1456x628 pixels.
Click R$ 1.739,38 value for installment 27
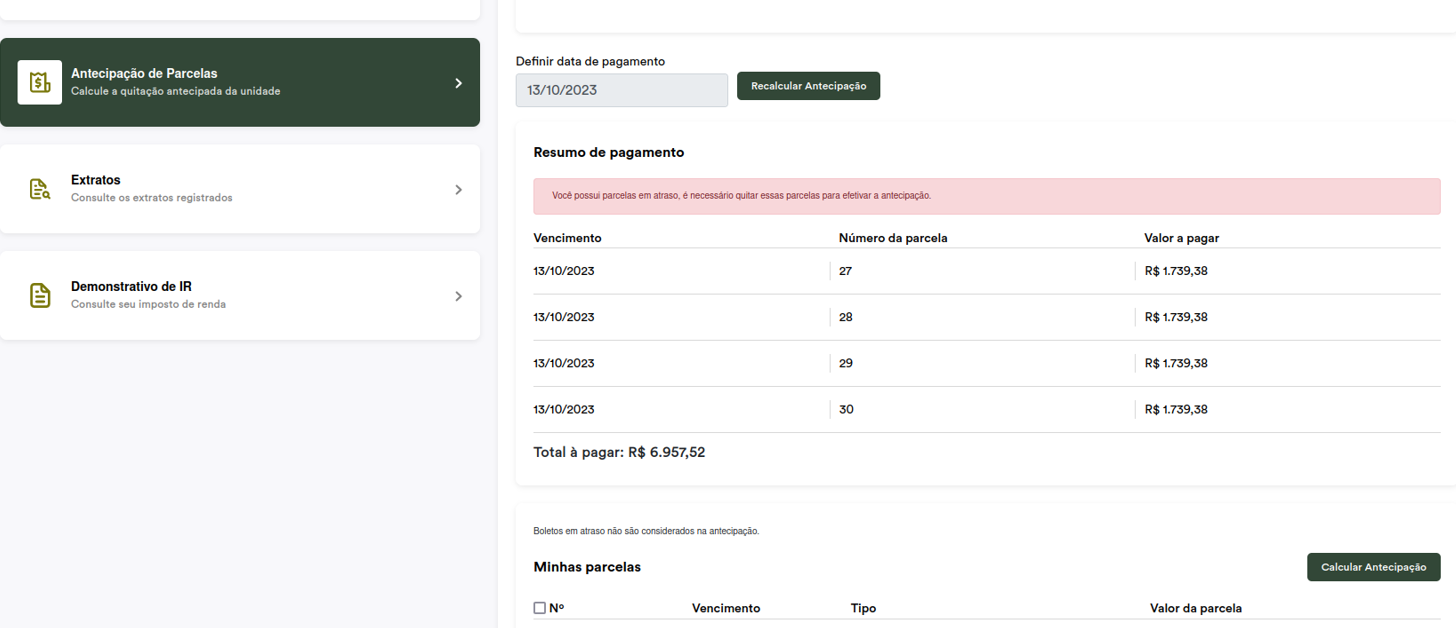click(1176, 271)
